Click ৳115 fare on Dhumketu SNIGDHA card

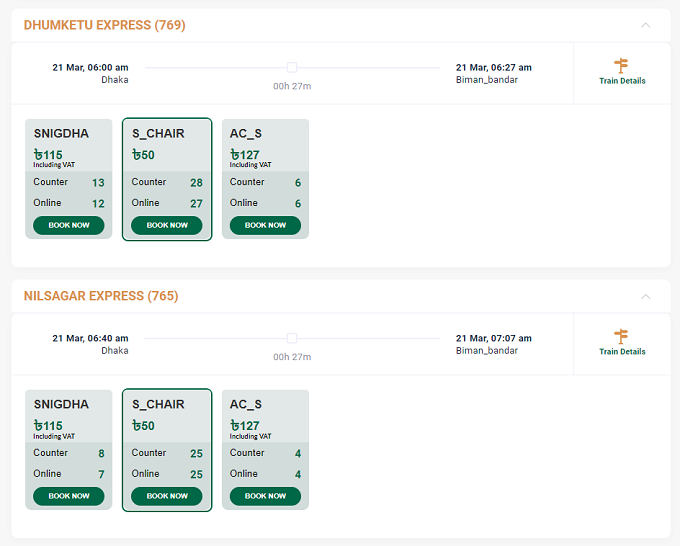point(48,155)
